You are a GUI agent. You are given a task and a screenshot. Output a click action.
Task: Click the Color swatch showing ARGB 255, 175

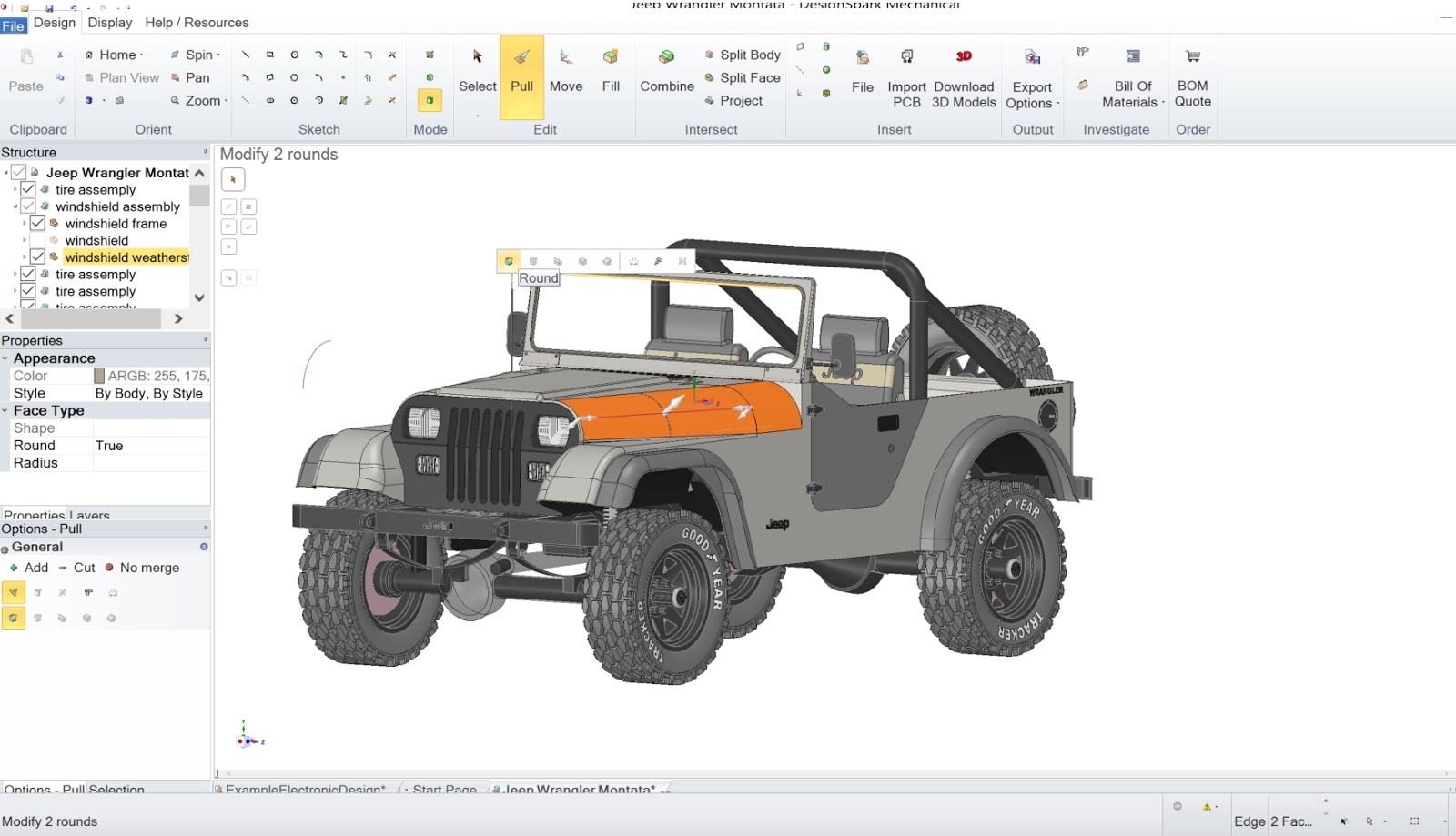100,375
